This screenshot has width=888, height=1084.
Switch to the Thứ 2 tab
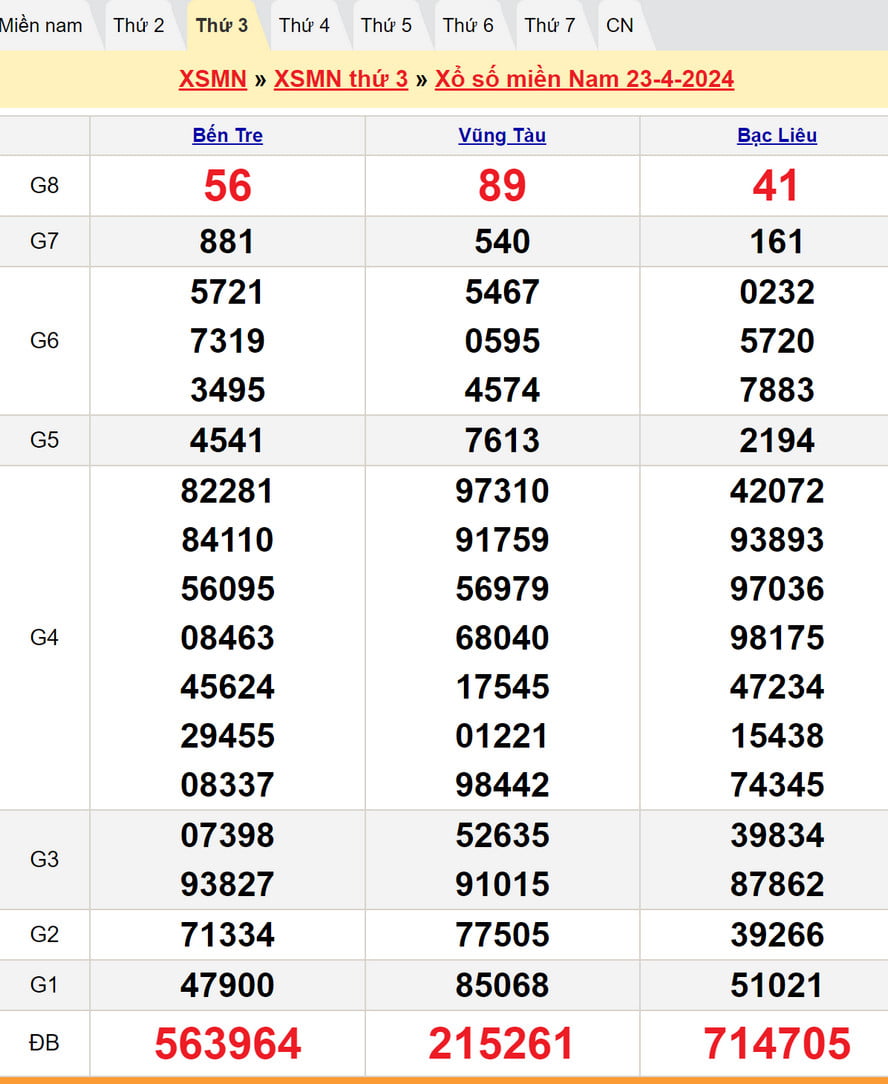138,25
